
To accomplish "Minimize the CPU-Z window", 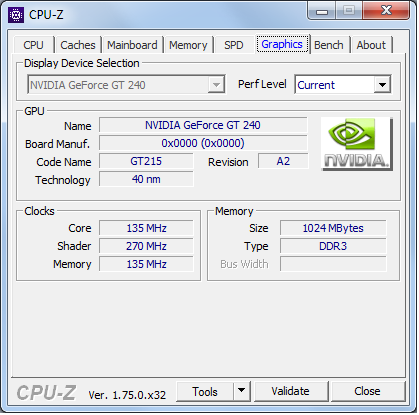I will click(x=321, y=11).
